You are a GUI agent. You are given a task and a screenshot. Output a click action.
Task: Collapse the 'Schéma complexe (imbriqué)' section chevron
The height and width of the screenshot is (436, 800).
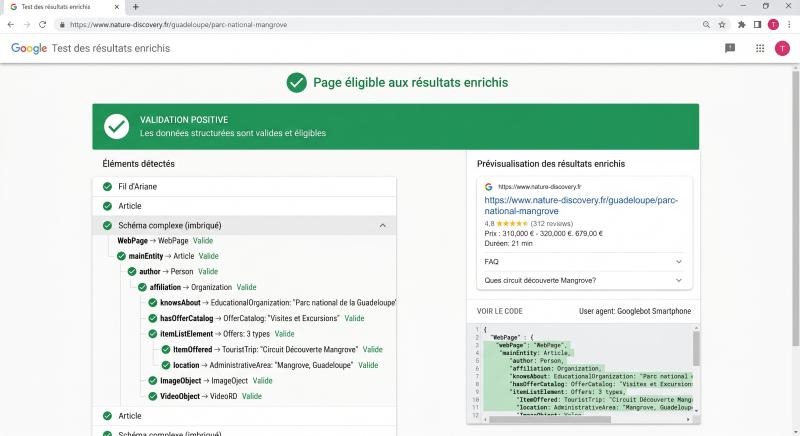382,225
